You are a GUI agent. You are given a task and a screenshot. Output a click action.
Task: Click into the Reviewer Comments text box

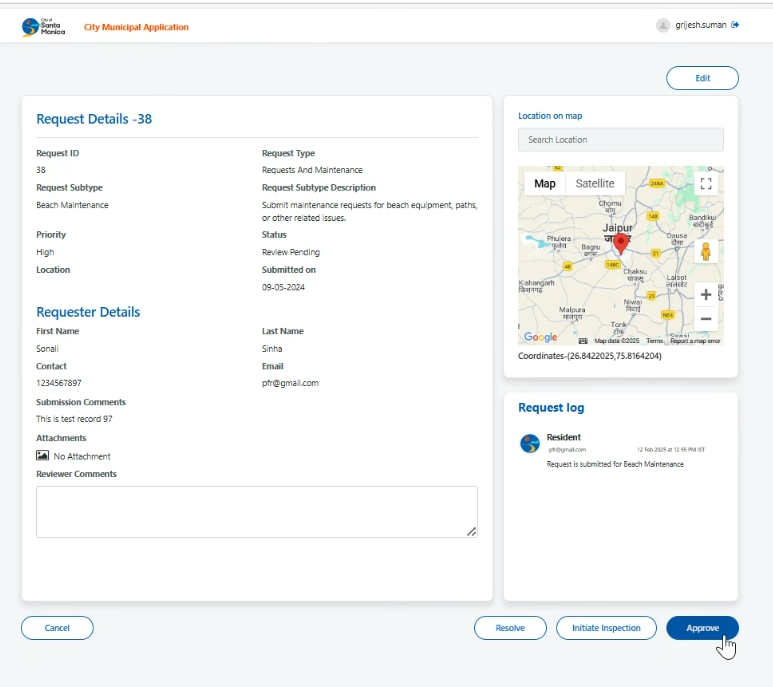256,511
